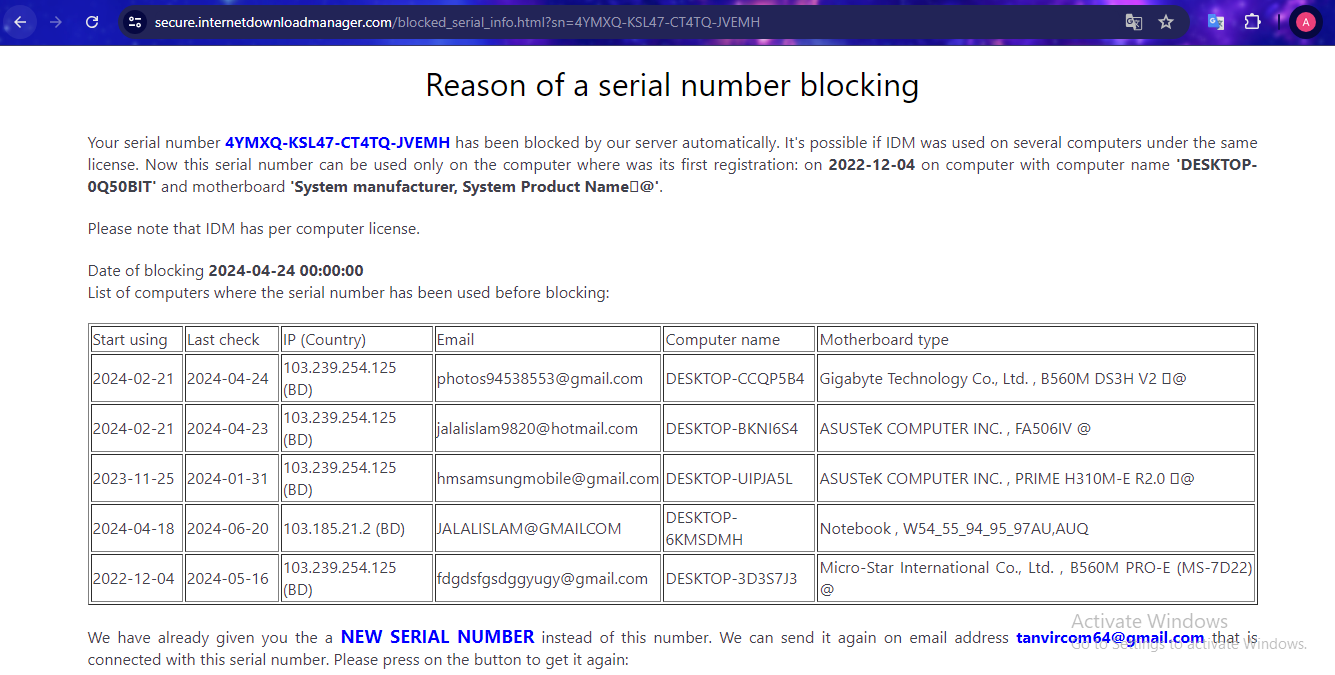The image size is (1335, 675).
Task: Select email hmsamsungmobile@gmail.com
Action: click(x=548, y=478)
